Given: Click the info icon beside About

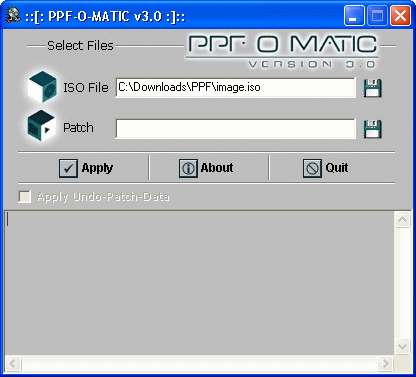Looking at the screenshot, I should pyautogui.click(x=188, y=168).
